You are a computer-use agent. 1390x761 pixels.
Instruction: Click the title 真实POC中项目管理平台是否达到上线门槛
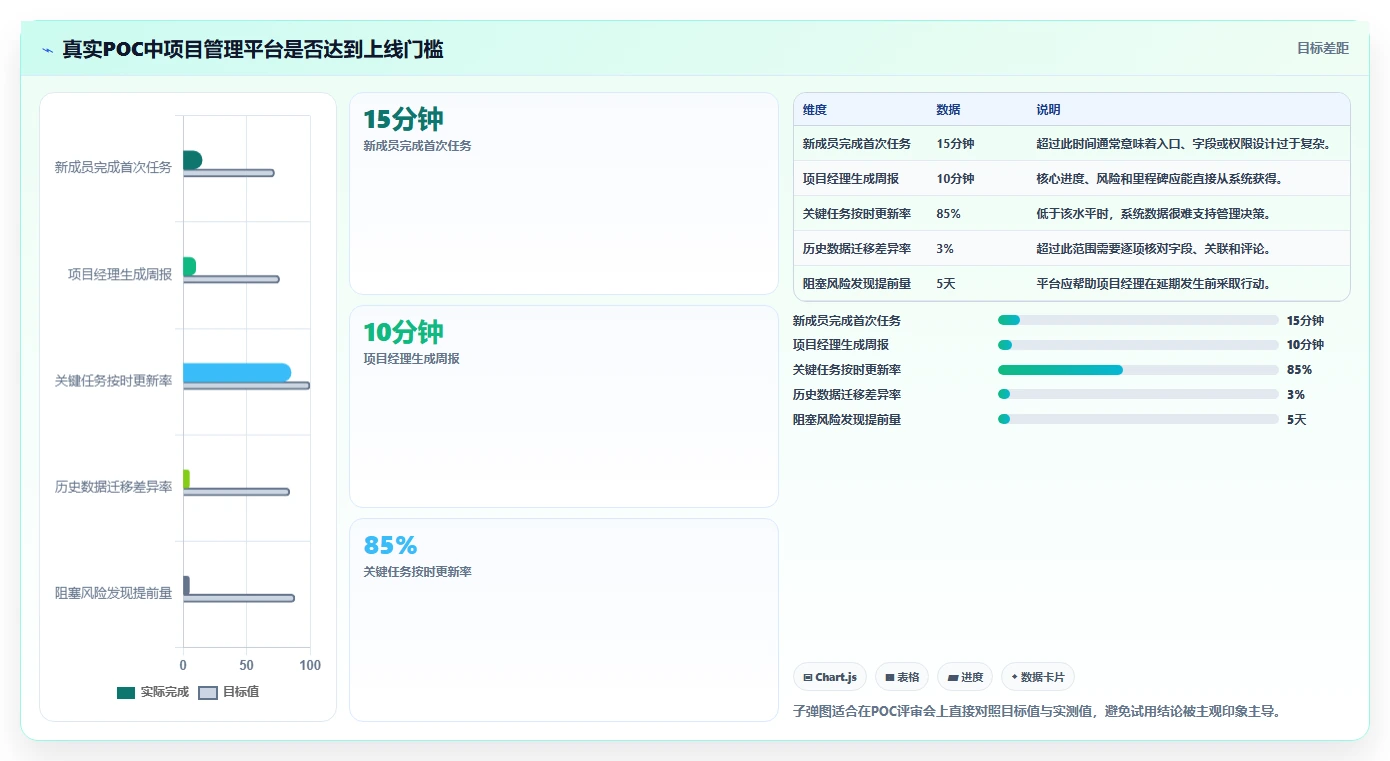[x=253, y=49]
